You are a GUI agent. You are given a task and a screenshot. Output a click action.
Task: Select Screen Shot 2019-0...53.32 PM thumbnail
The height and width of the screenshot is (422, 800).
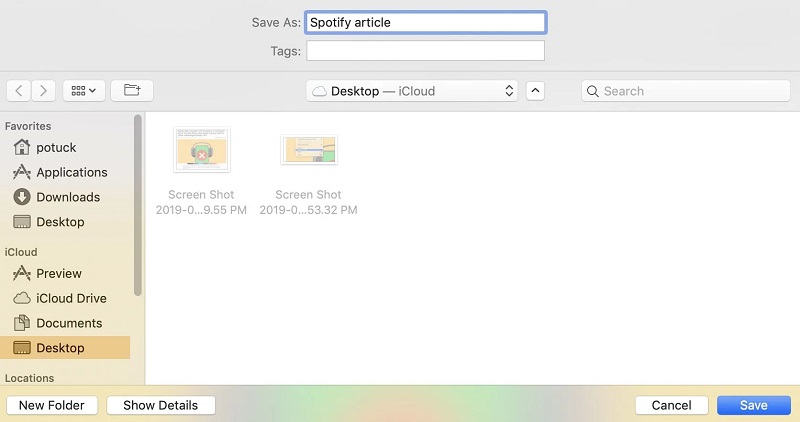pos(309,150)
